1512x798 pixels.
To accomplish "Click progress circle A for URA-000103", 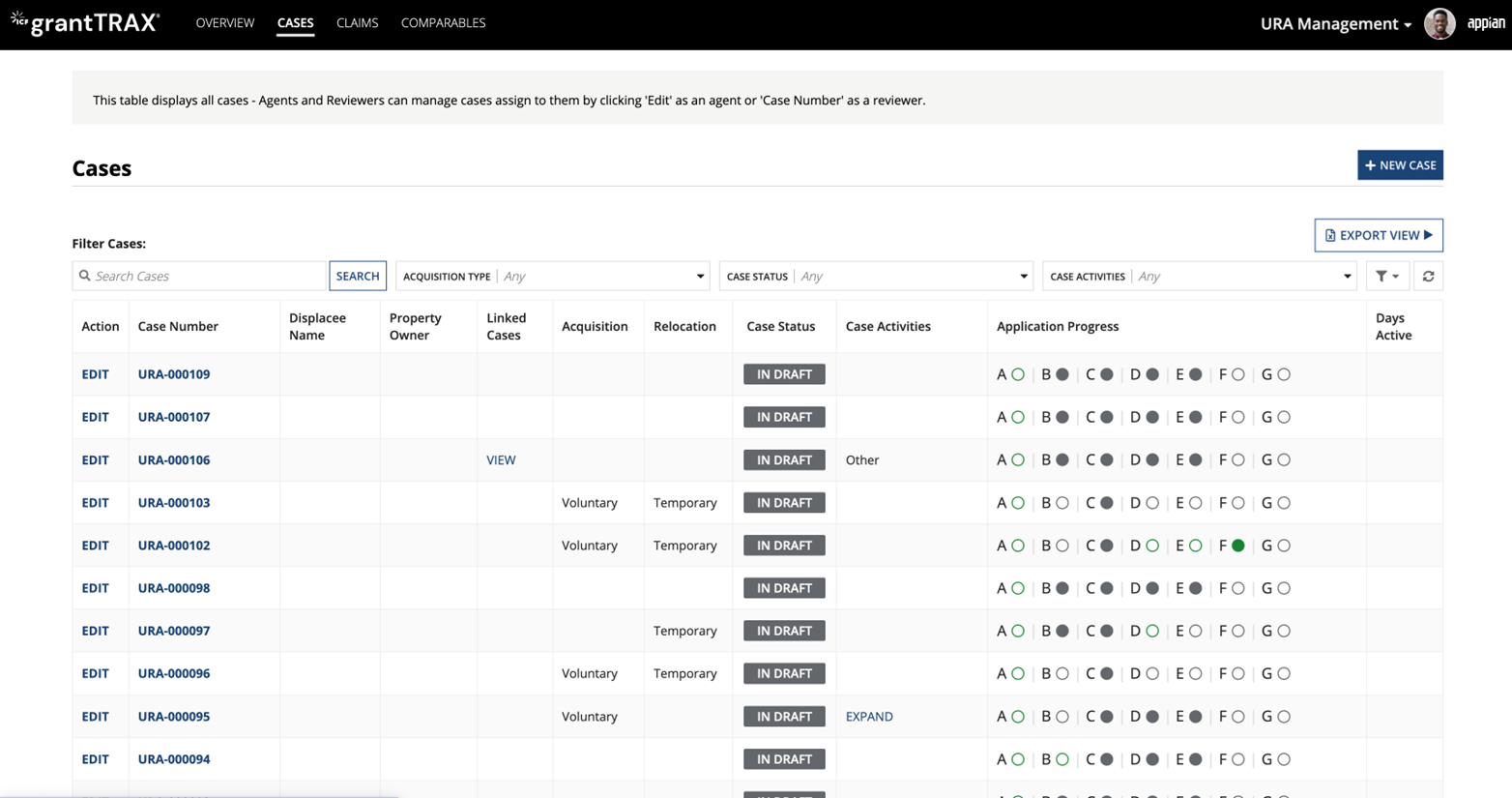I will (1018, 503).
